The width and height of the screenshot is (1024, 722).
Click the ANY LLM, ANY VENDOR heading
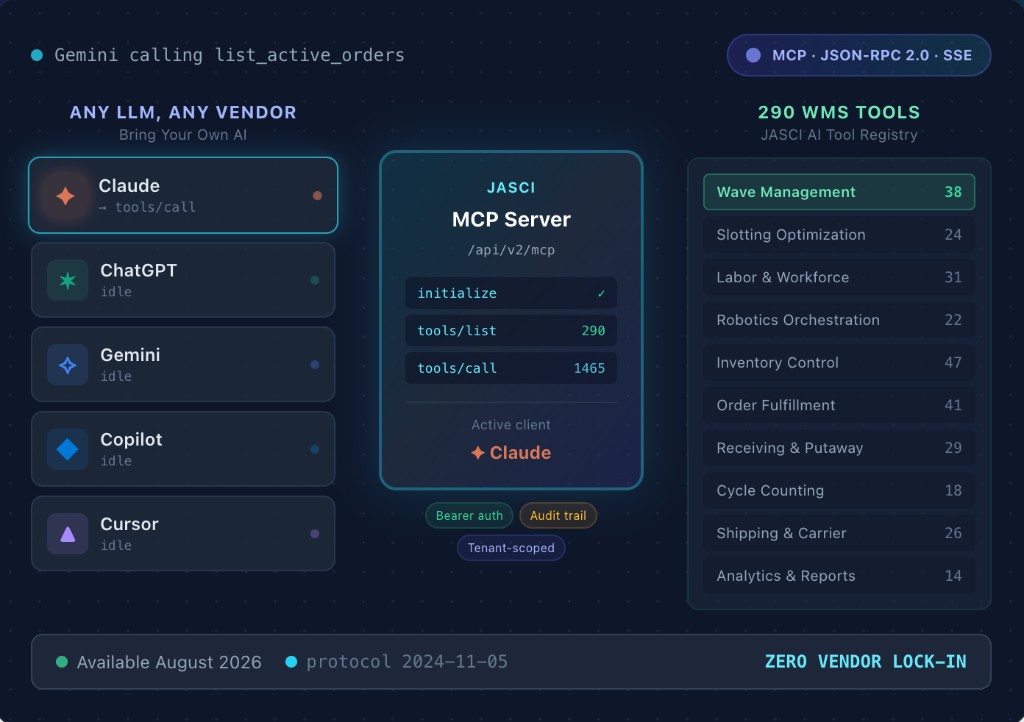tap(183, 112)
